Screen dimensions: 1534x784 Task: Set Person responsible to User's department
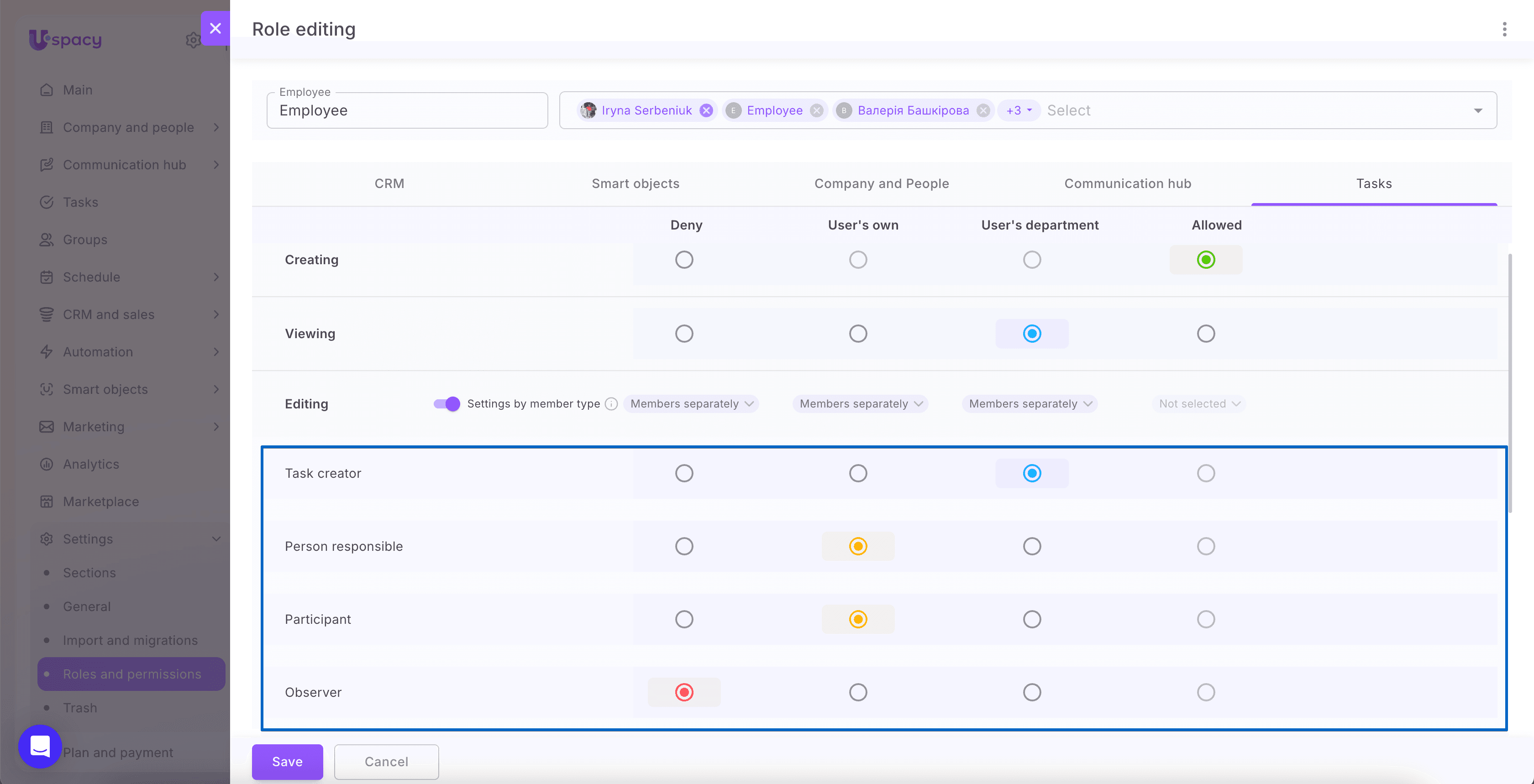pos(1032,547)
